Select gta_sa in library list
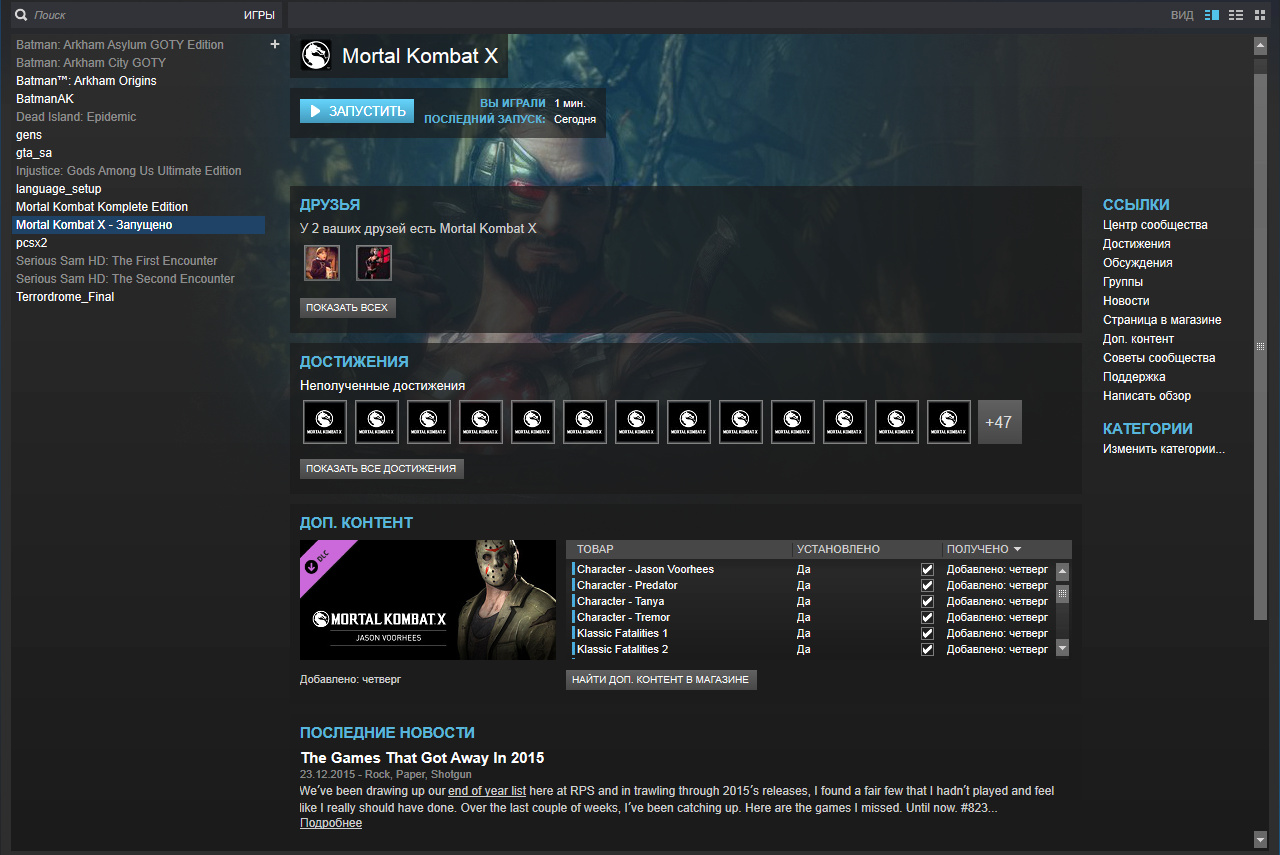The image size is (1280, 855). click(x=34, y=153)
